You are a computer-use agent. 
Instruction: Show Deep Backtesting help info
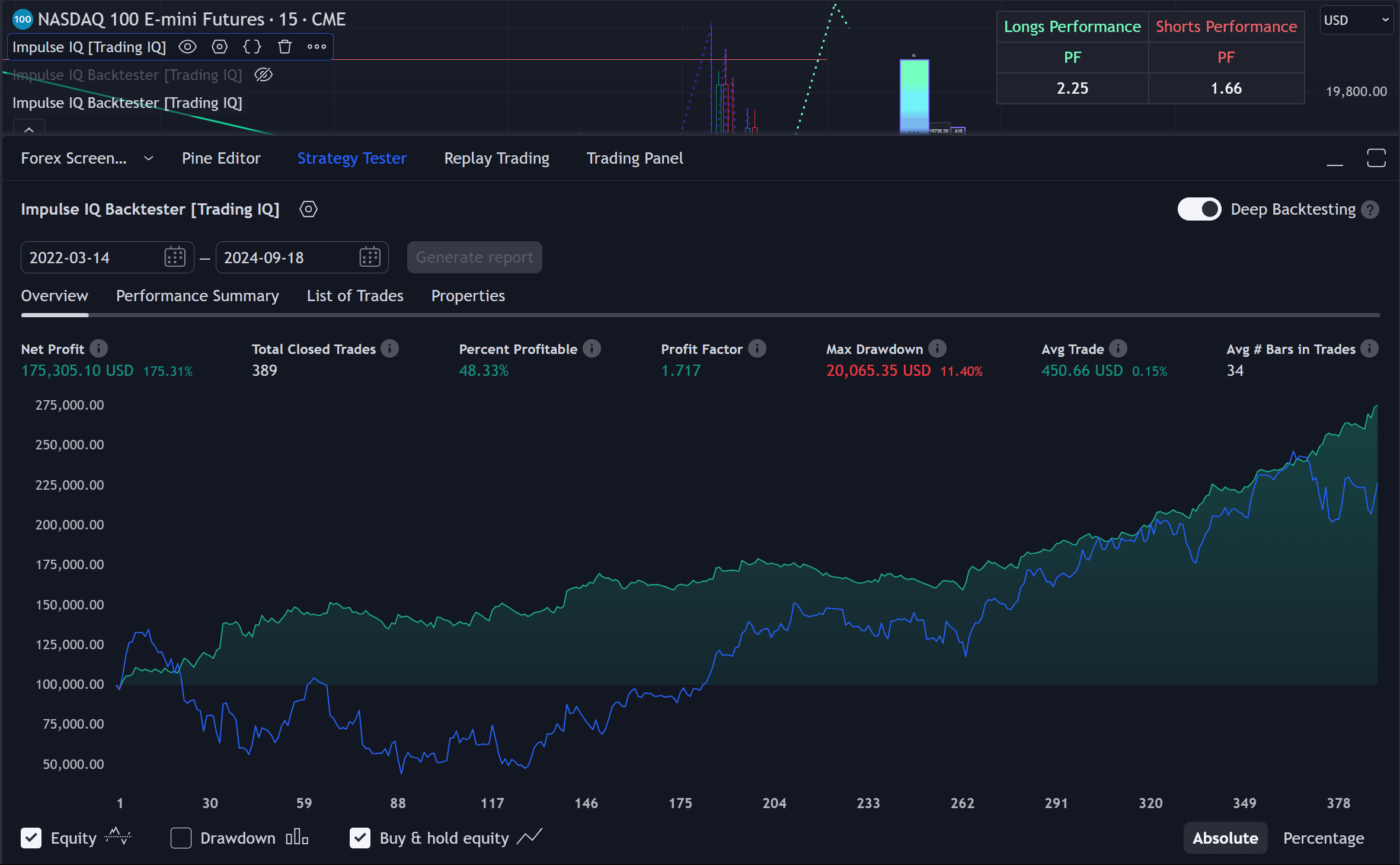tap(1370, 210)
